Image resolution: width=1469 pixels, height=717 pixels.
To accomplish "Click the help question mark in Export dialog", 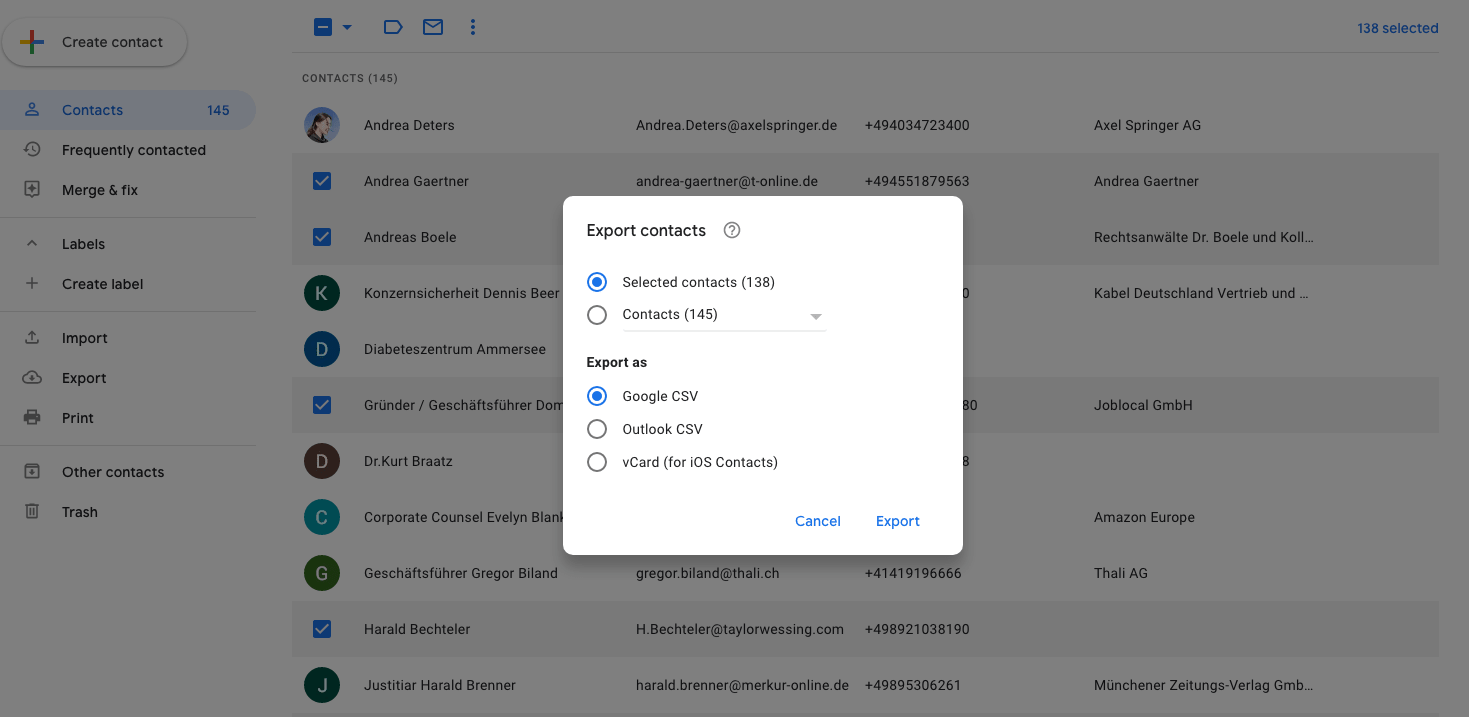I will (731, 230).
